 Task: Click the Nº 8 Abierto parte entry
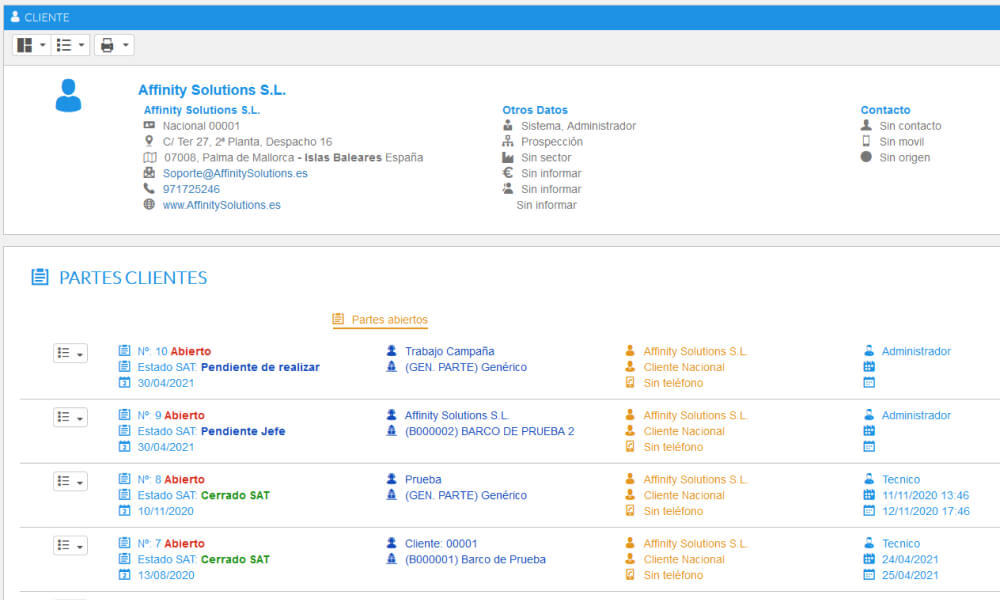(171, 479)
